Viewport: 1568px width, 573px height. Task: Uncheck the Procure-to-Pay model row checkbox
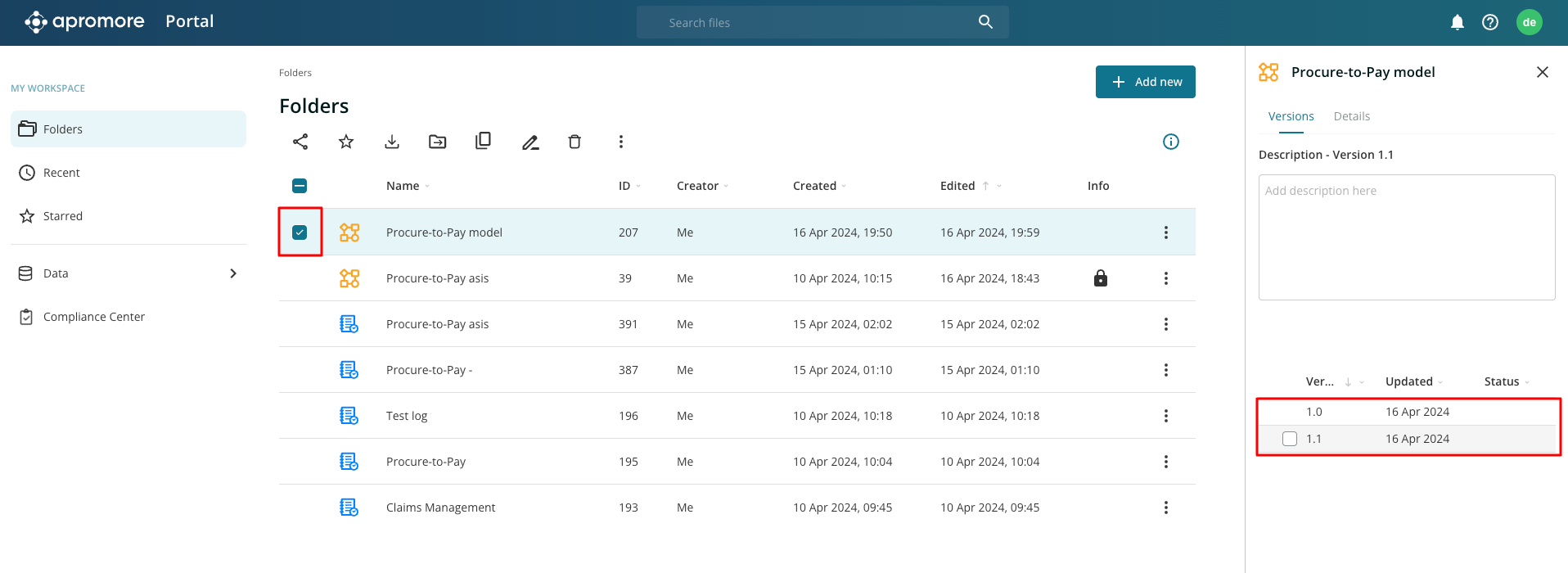300,232
